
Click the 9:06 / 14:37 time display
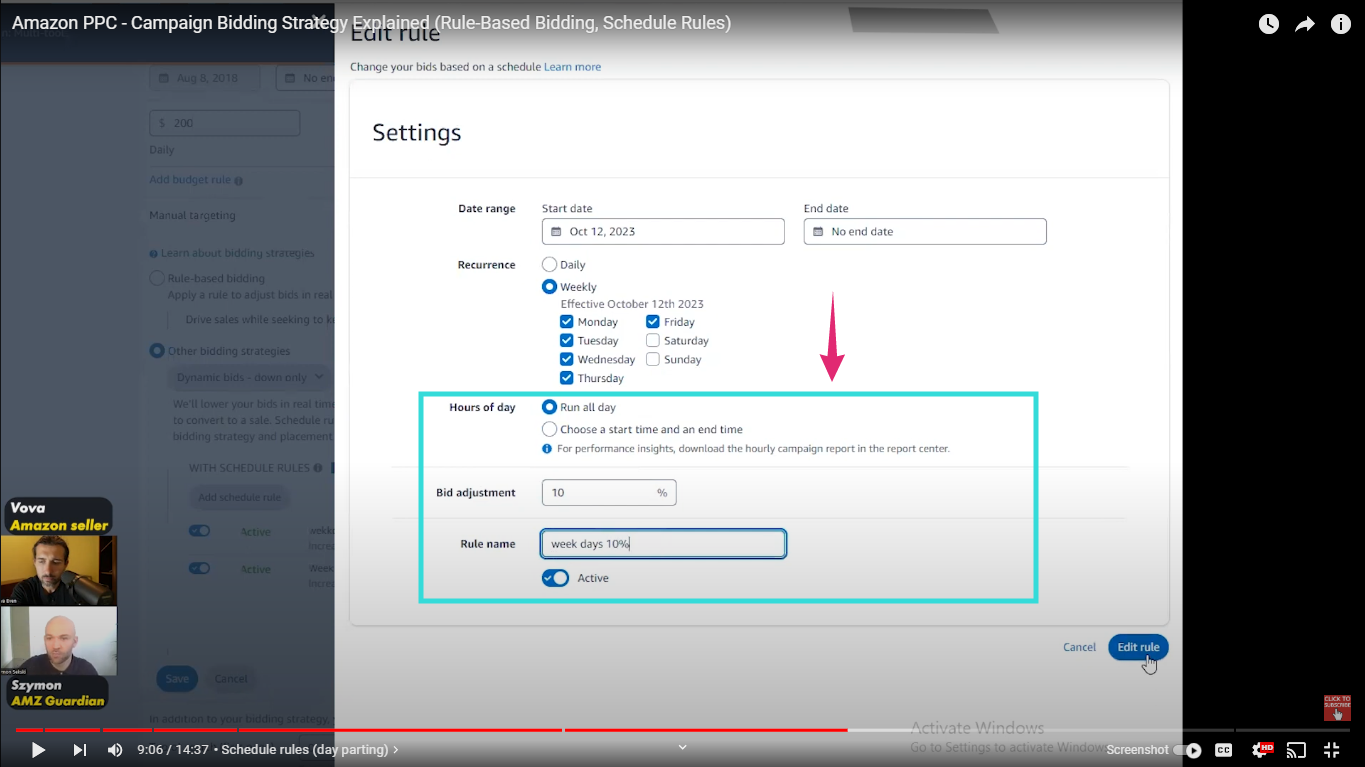[x=174, y=749]
